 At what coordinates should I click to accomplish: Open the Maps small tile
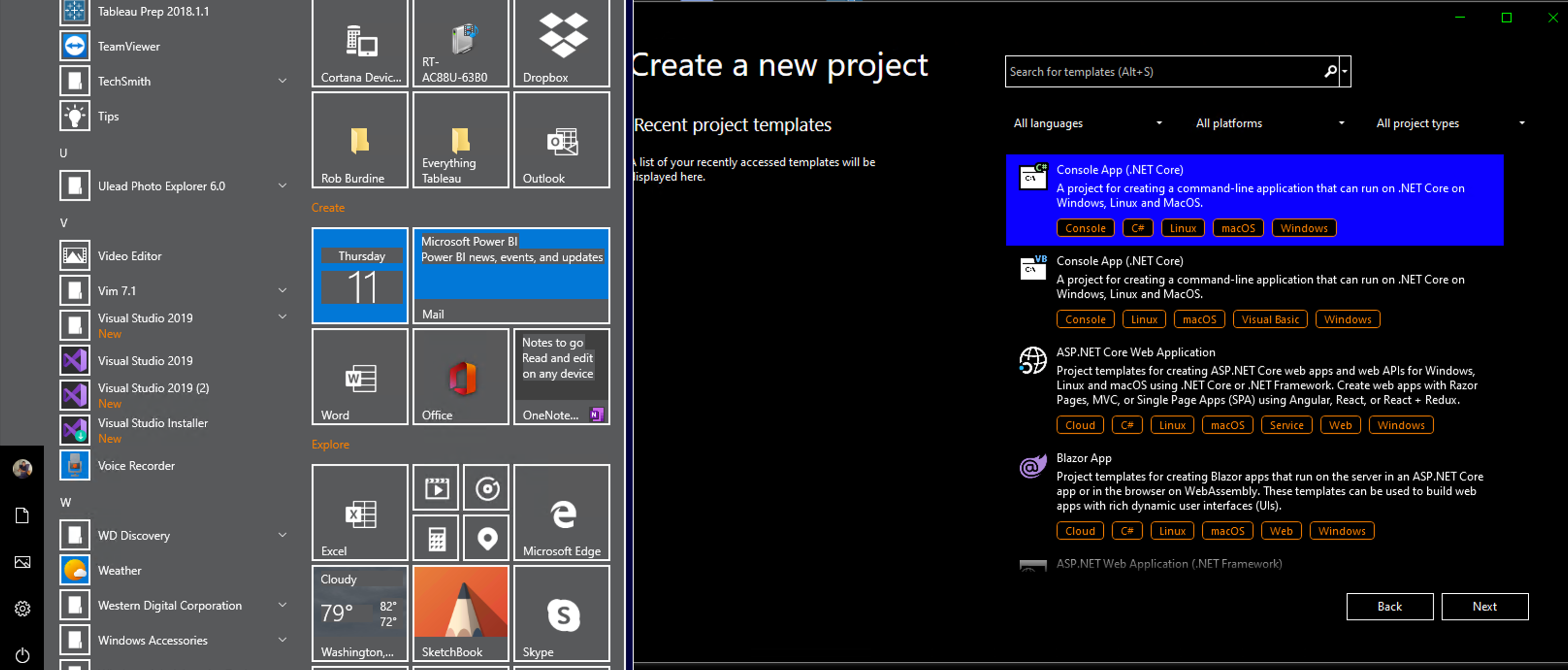coord(486,538)
